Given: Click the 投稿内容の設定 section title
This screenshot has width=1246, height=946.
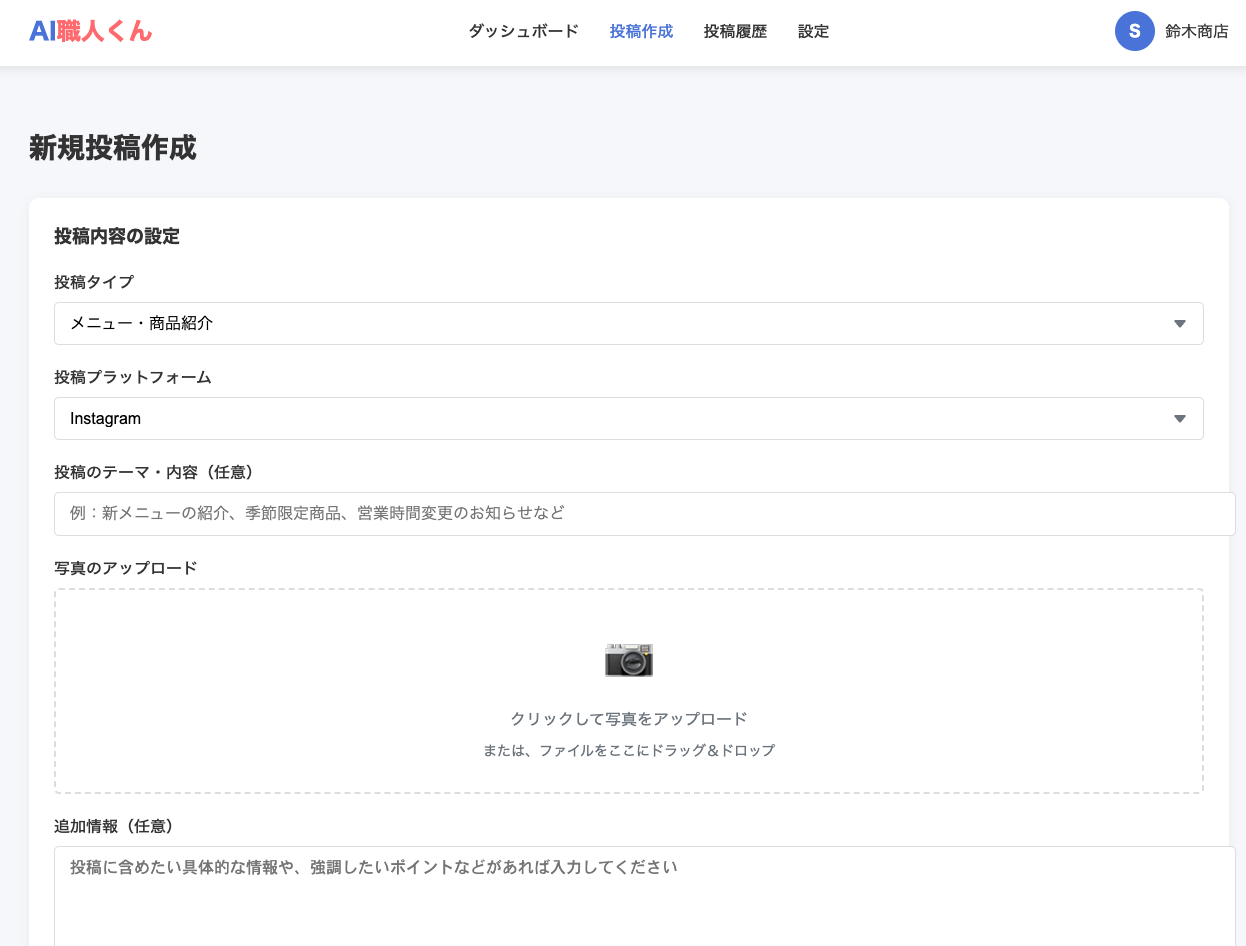Looking at the screenshot, I should [116, 236].
